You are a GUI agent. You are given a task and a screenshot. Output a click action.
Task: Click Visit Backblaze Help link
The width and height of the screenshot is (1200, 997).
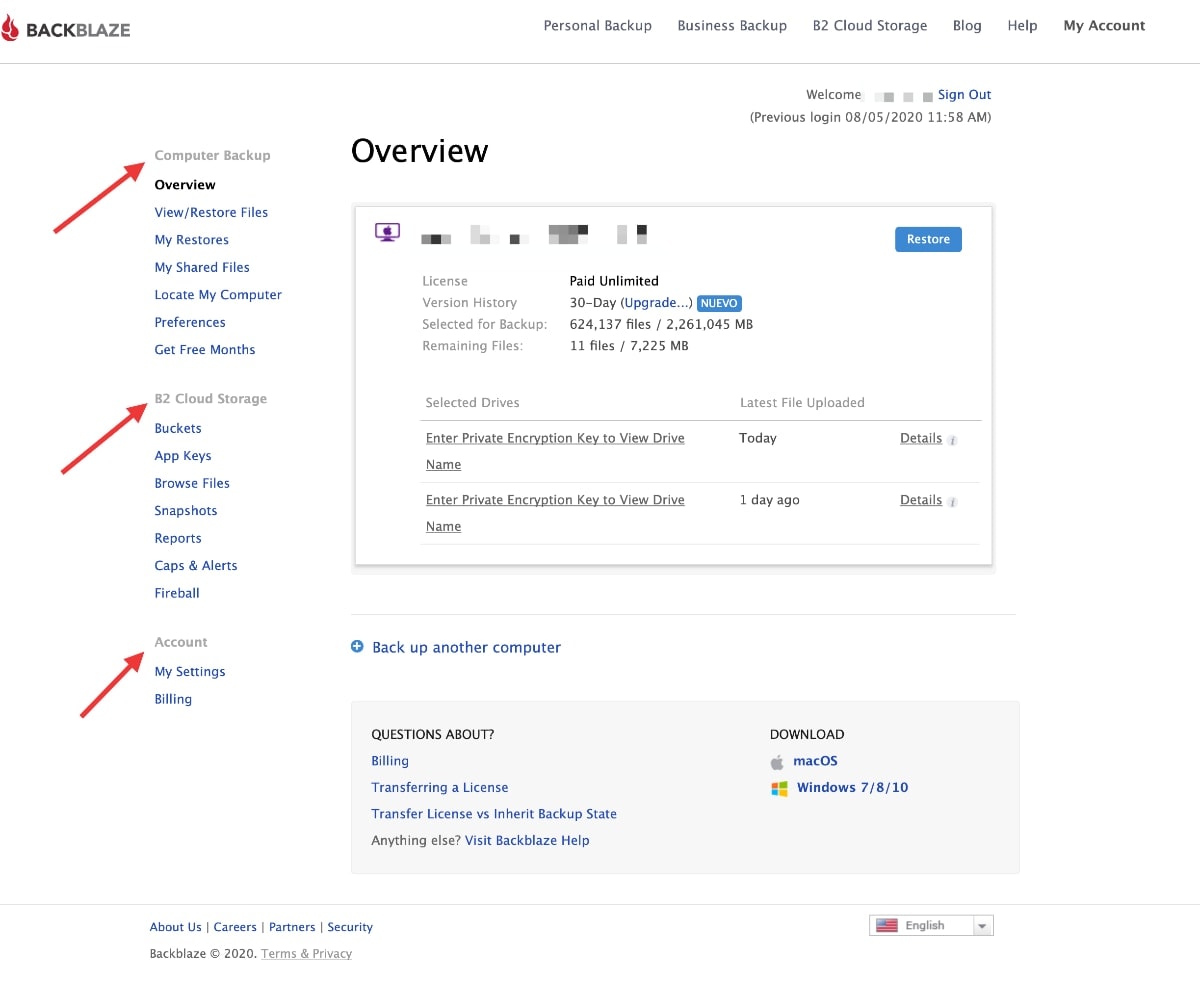point(527,841)
